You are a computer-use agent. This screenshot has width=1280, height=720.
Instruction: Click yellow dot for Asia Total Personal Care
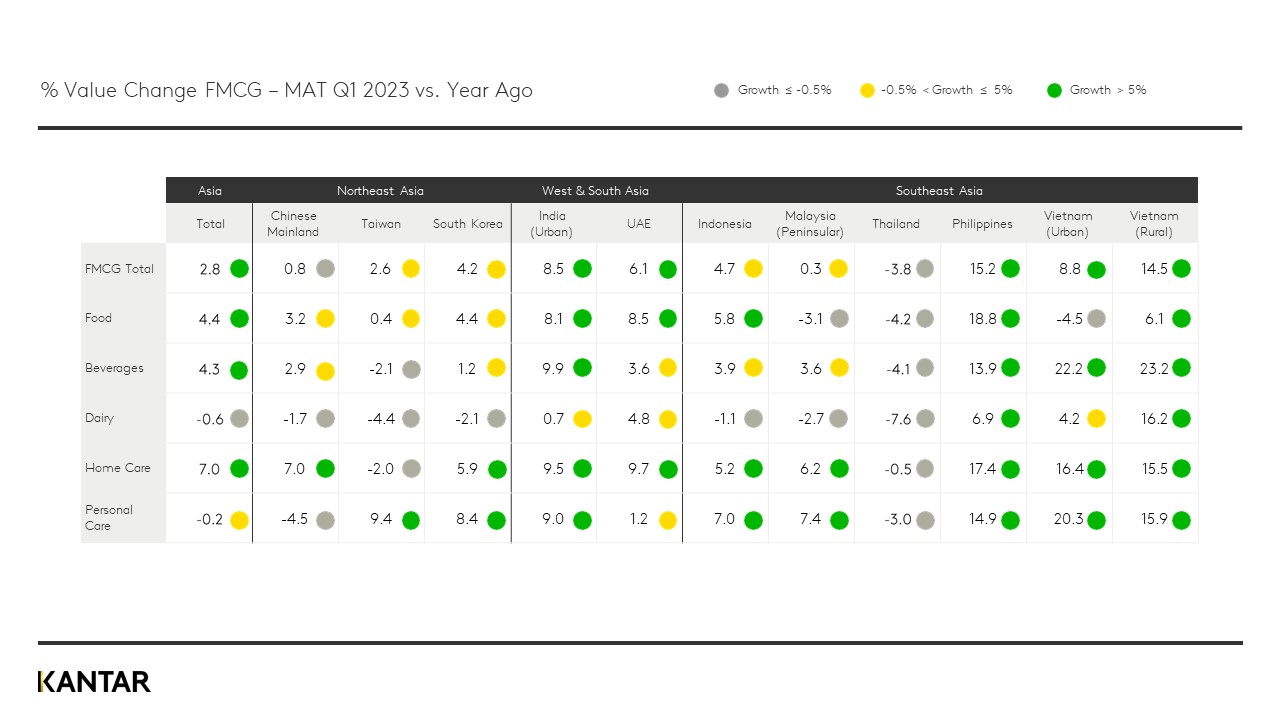point(239,520)
